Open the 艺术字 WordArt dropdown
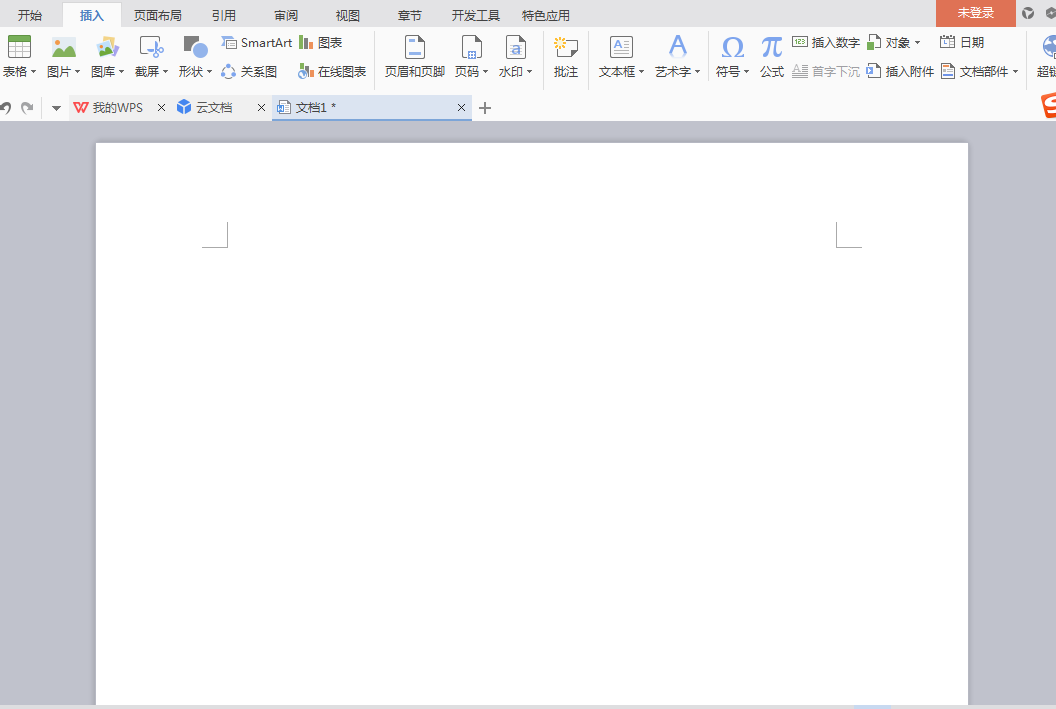This screenshot has height=709, width=1056. click(677, 72)
